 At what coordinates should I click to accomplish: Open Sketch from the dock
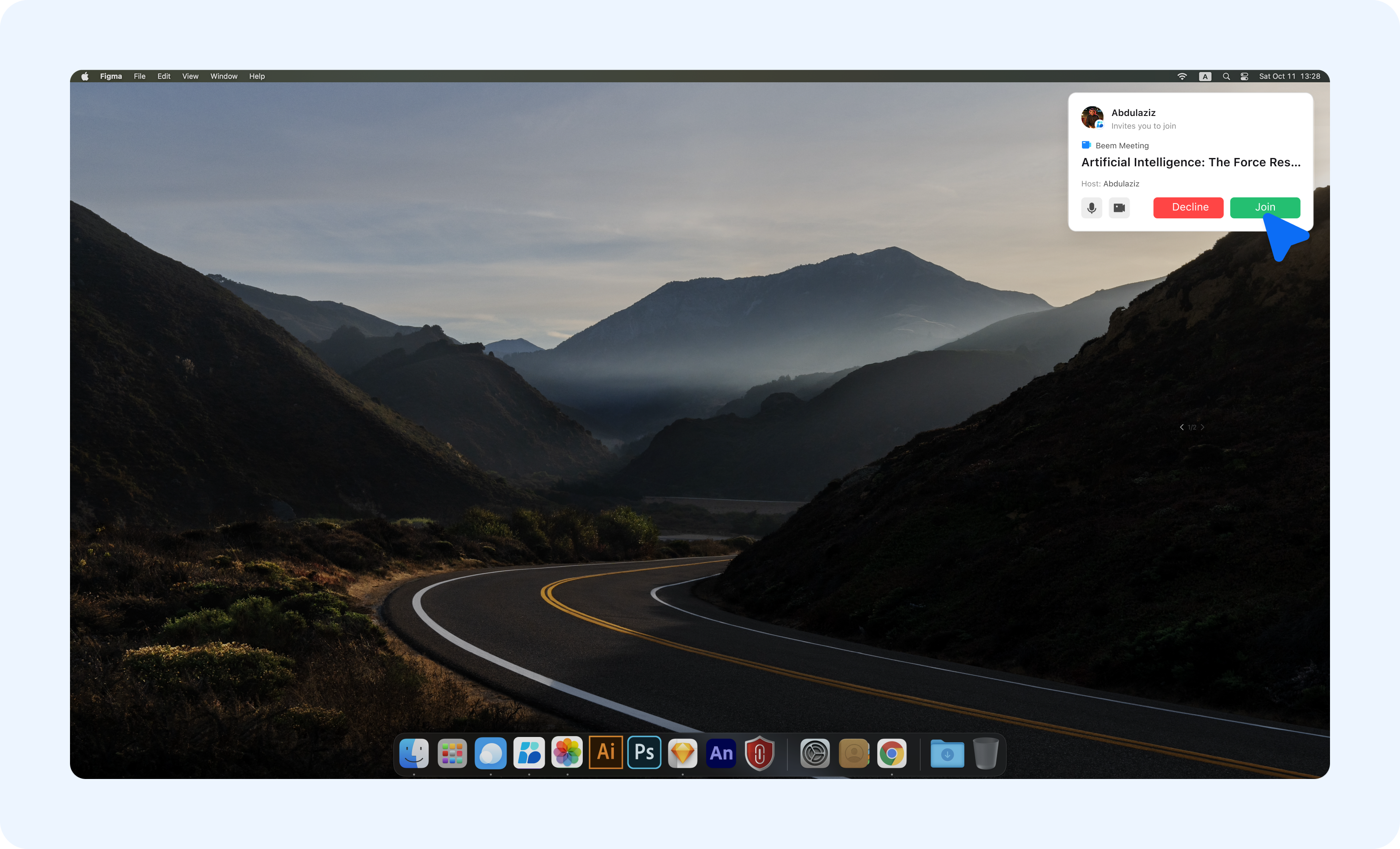pyautogui.click(x=682, y=753)
